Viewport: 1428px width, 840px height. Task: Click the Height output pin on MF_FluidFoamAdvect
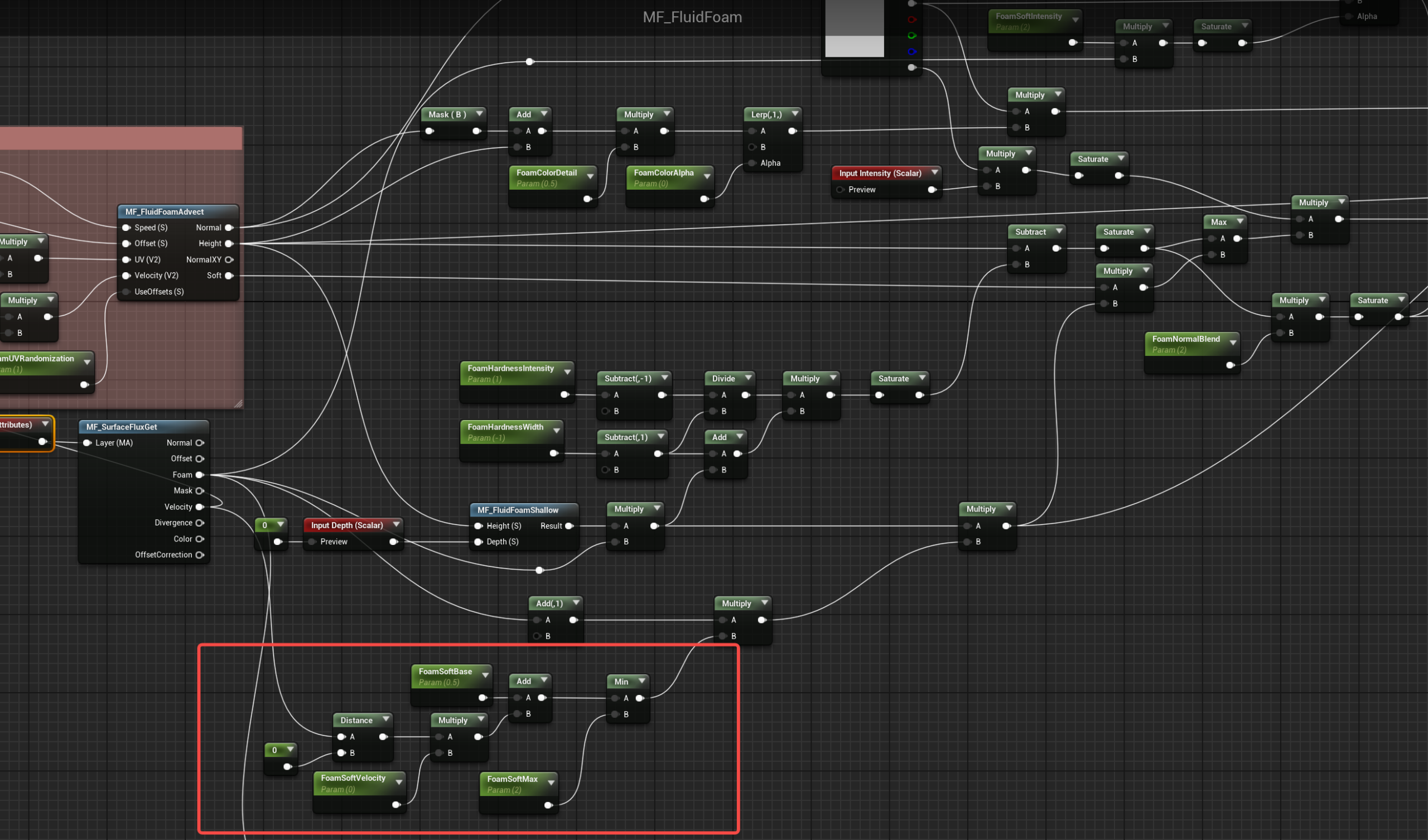point(229,244)
